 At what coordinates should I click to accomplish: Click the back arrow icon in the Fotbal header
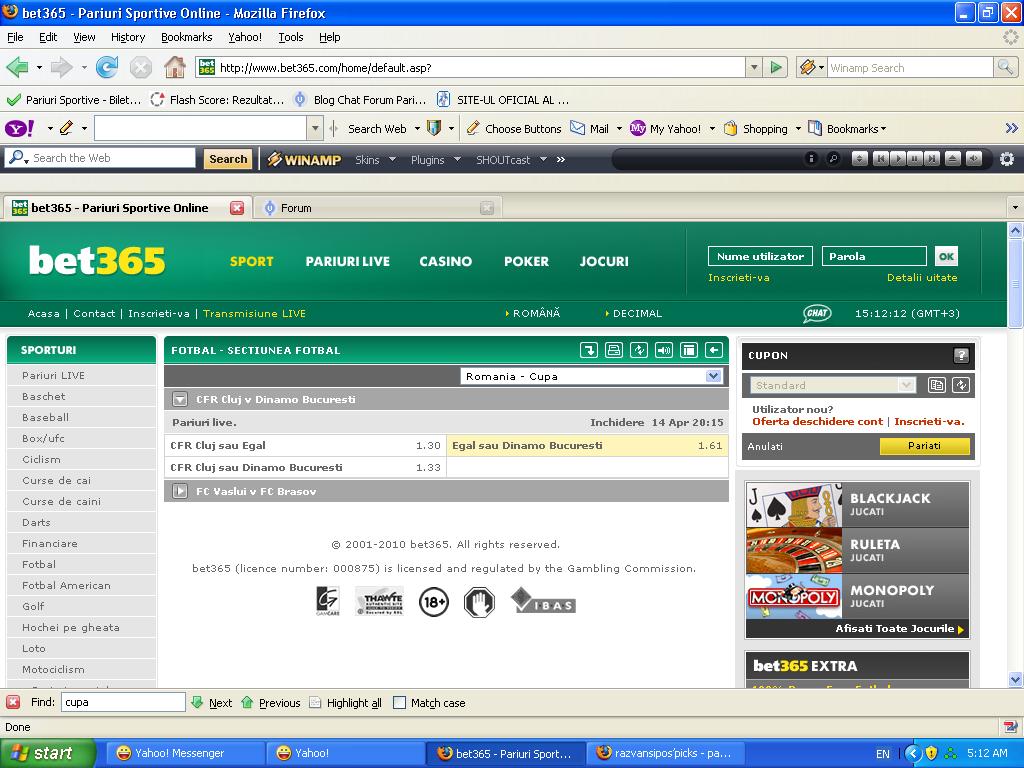coord(714,351)
